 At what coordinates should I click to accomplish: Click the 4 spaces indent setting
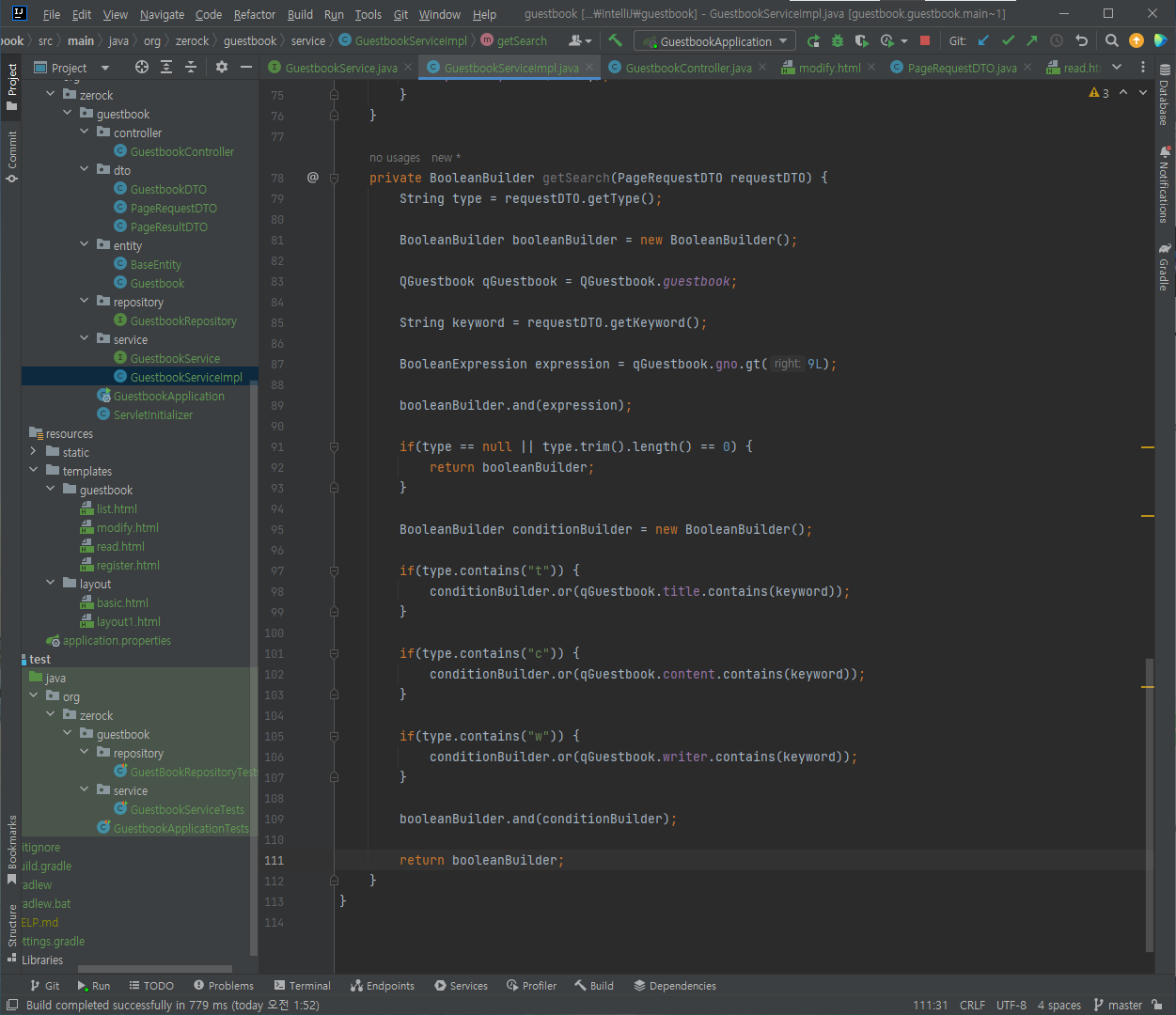(1059, 1005)
